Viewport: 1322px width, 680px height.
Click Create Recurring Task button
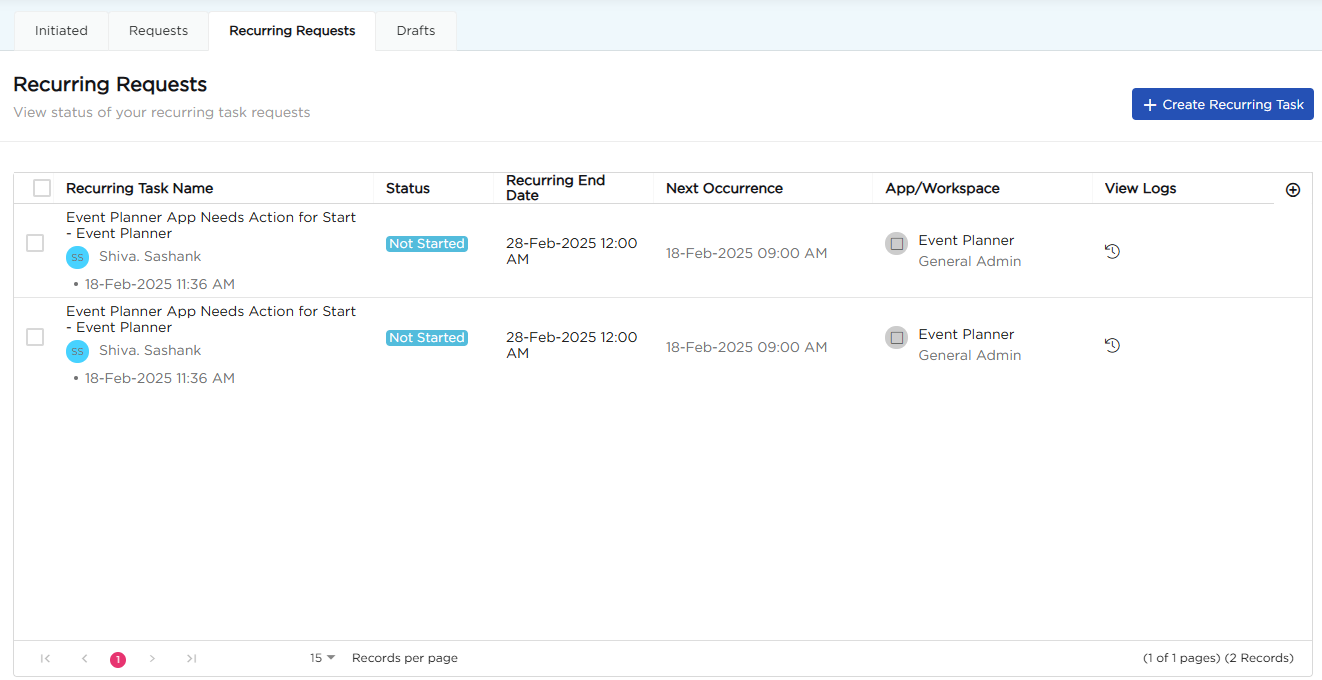[x=1222, y=104]
